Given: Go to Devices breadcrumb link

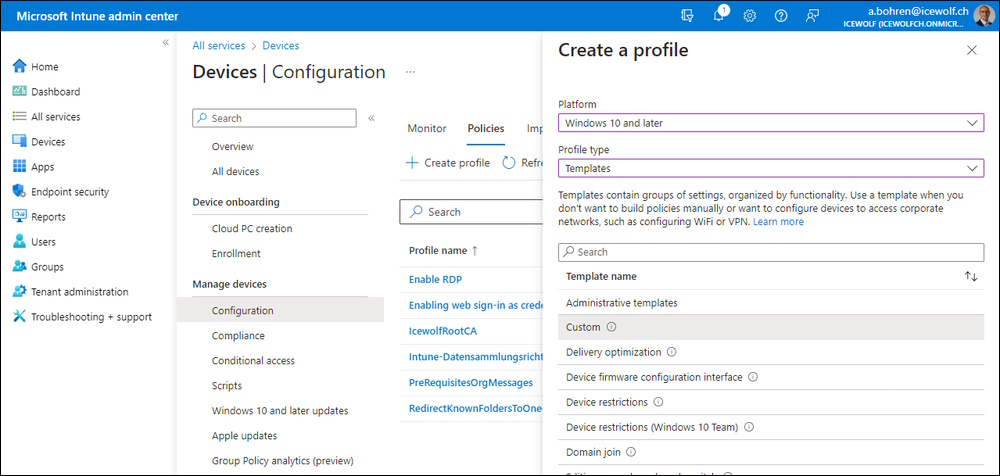Looking at the screenshot, I should [x=281, y=45].
